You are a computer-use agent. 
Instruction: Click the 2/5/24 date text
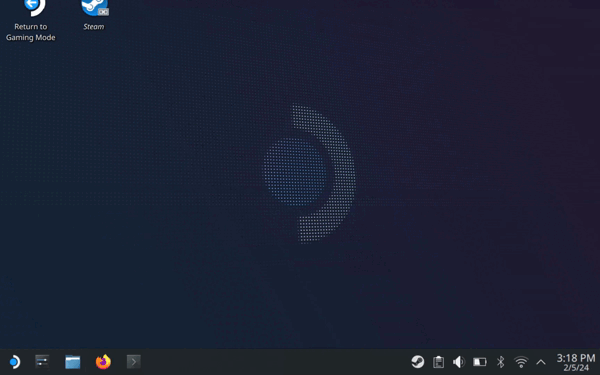576,368
